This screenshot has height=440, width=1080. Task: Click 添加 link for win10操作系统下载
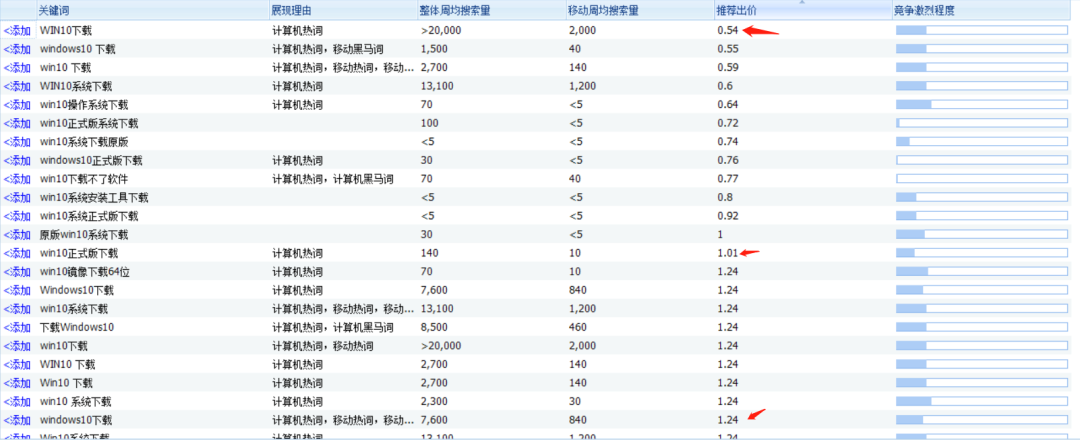point(18,104)
